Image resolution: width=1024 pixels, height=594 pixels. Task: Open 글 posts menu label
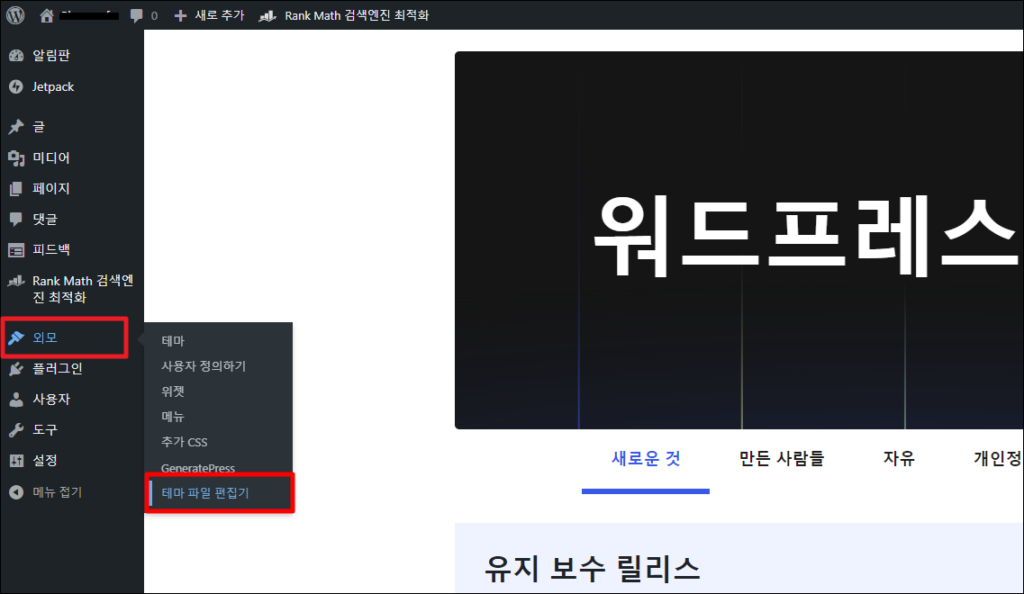pos(39,127)
